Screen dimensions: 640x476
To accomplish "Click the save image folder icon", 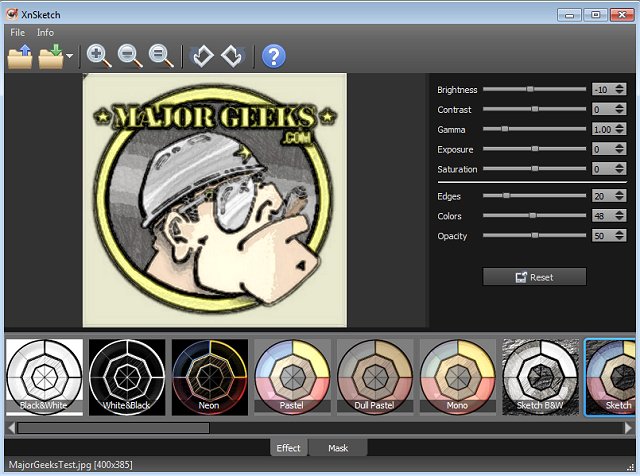I will point(51,56).
